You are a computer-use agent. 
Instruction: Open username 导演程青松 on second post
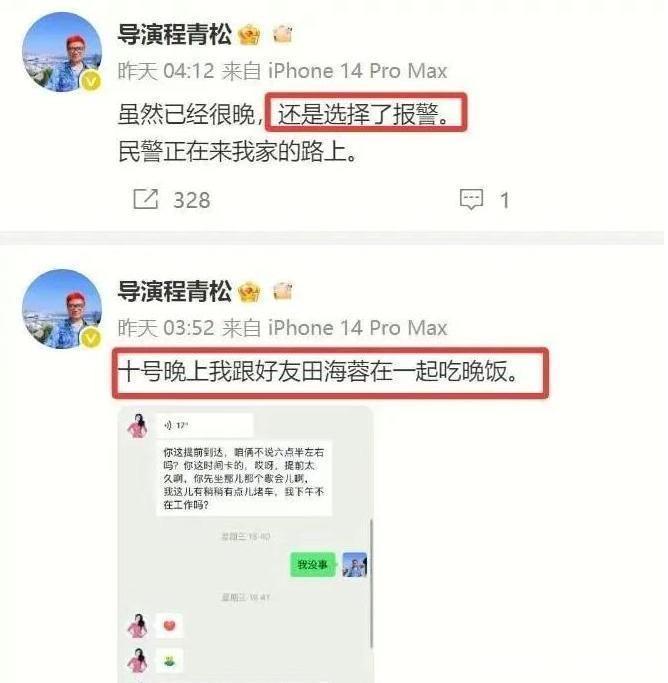[x=175, y=291]
